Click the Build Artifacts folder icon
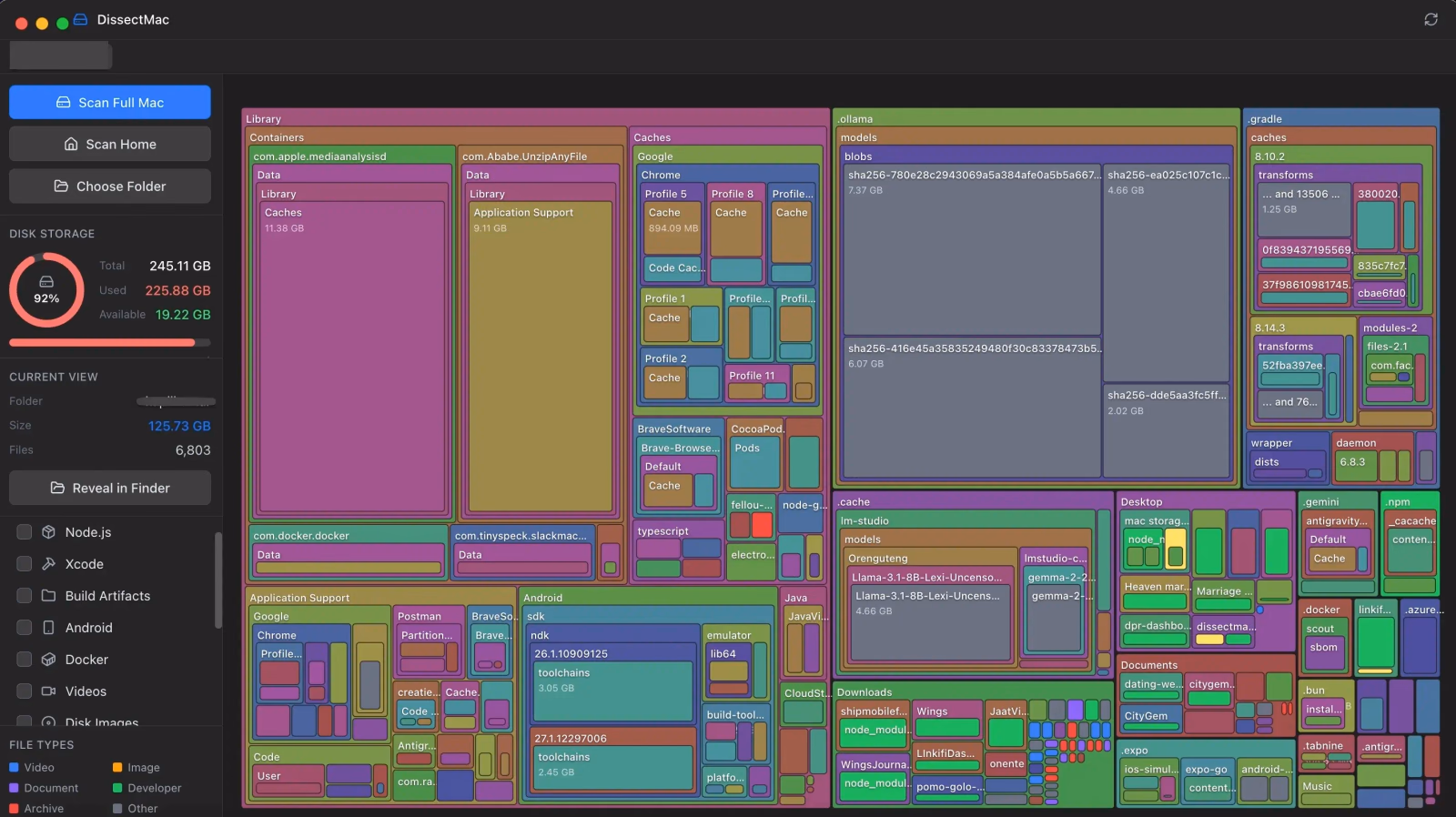This screenshot has height=817, width=1456. (x=49, y=596)
